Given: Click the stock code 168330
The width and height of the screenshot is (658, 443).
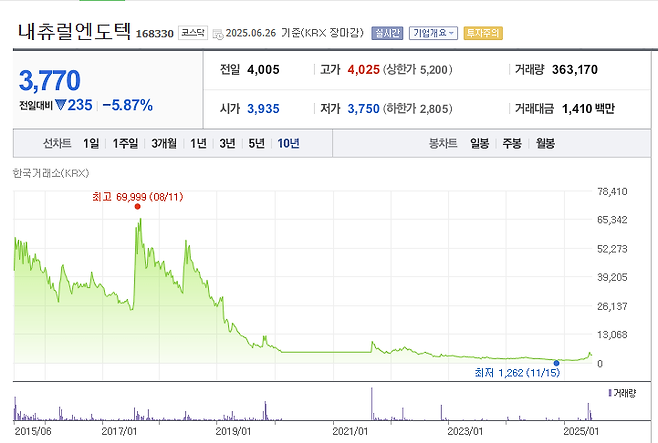Looking at the screenshot, I should click(x=154, y=34).
